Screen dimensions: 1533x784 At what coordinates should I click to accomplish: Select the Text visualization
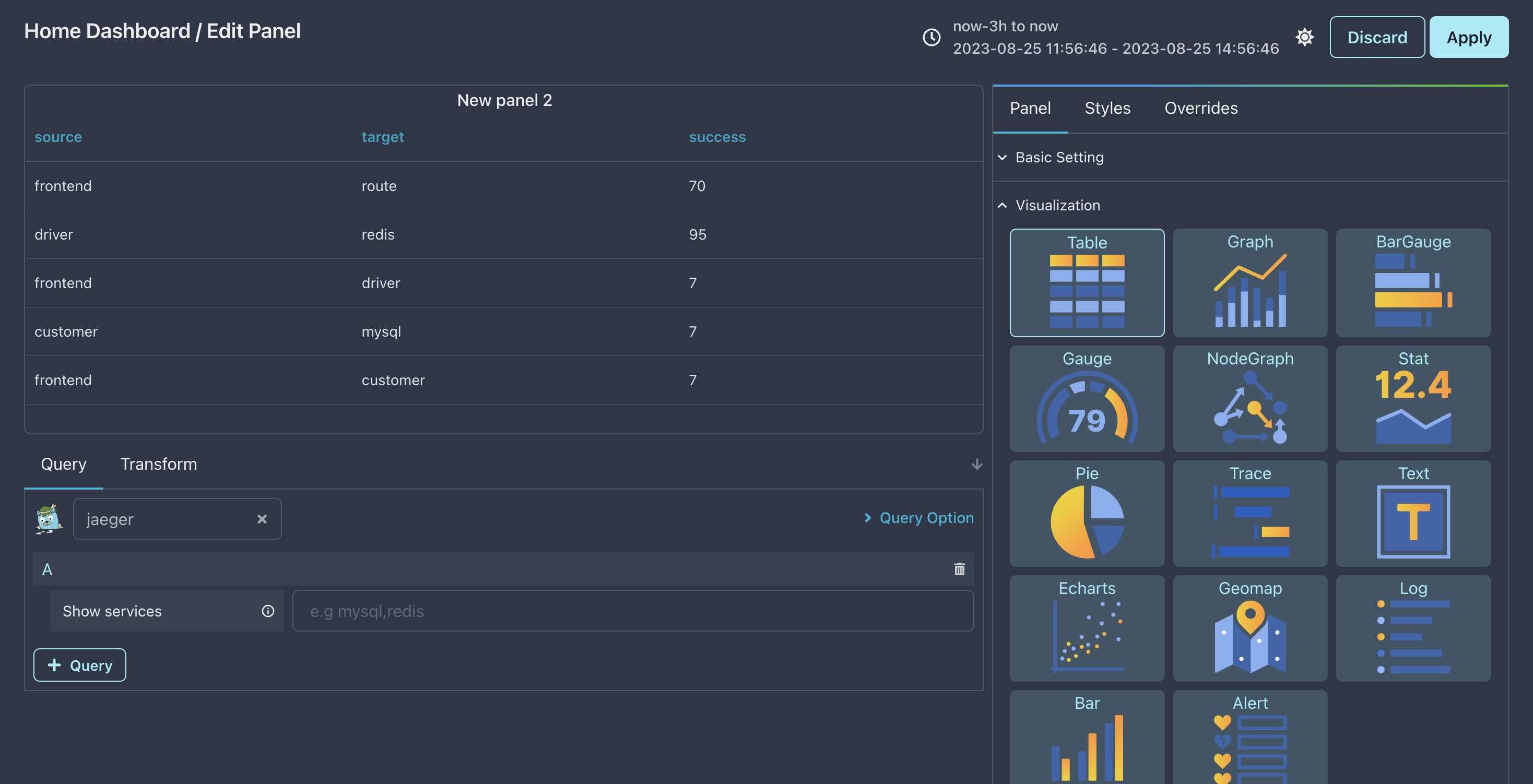tap(1413, 513)
